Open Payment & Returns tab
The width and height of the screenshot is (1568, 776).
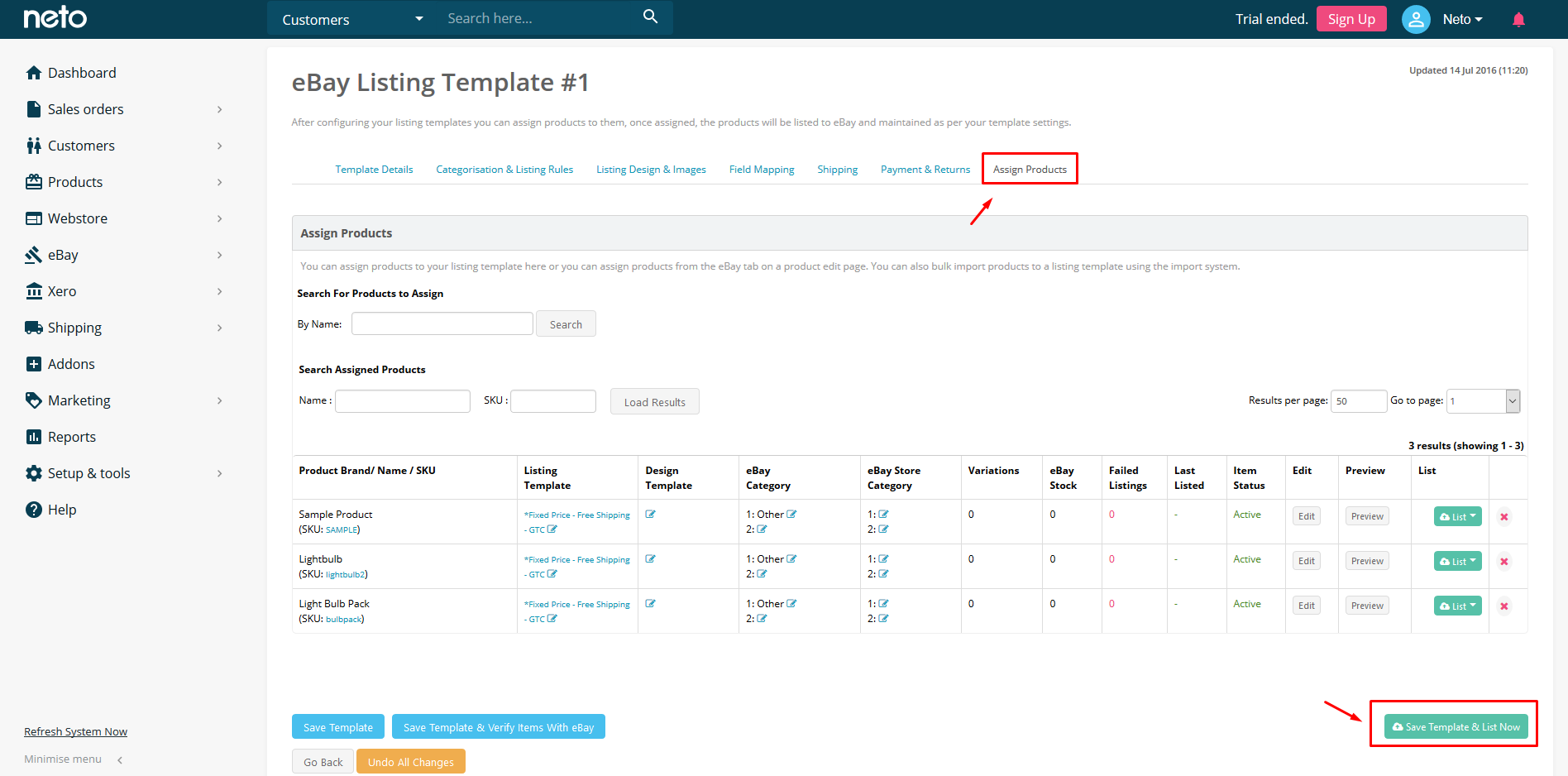point(925,170)
